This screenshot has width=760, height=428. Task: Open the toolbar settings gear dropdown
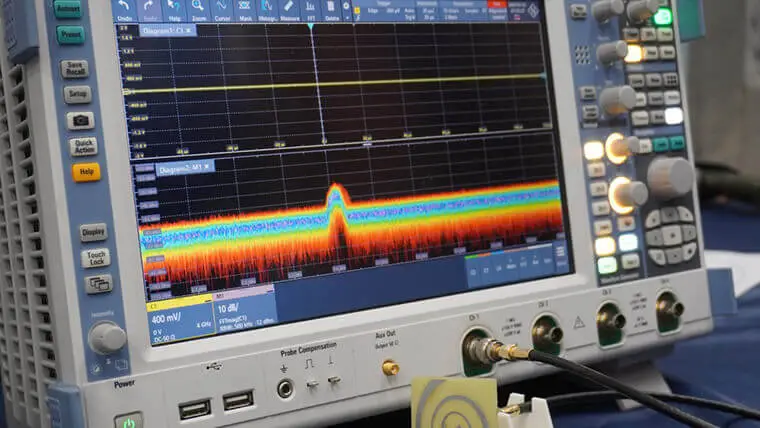coord(348,8)
